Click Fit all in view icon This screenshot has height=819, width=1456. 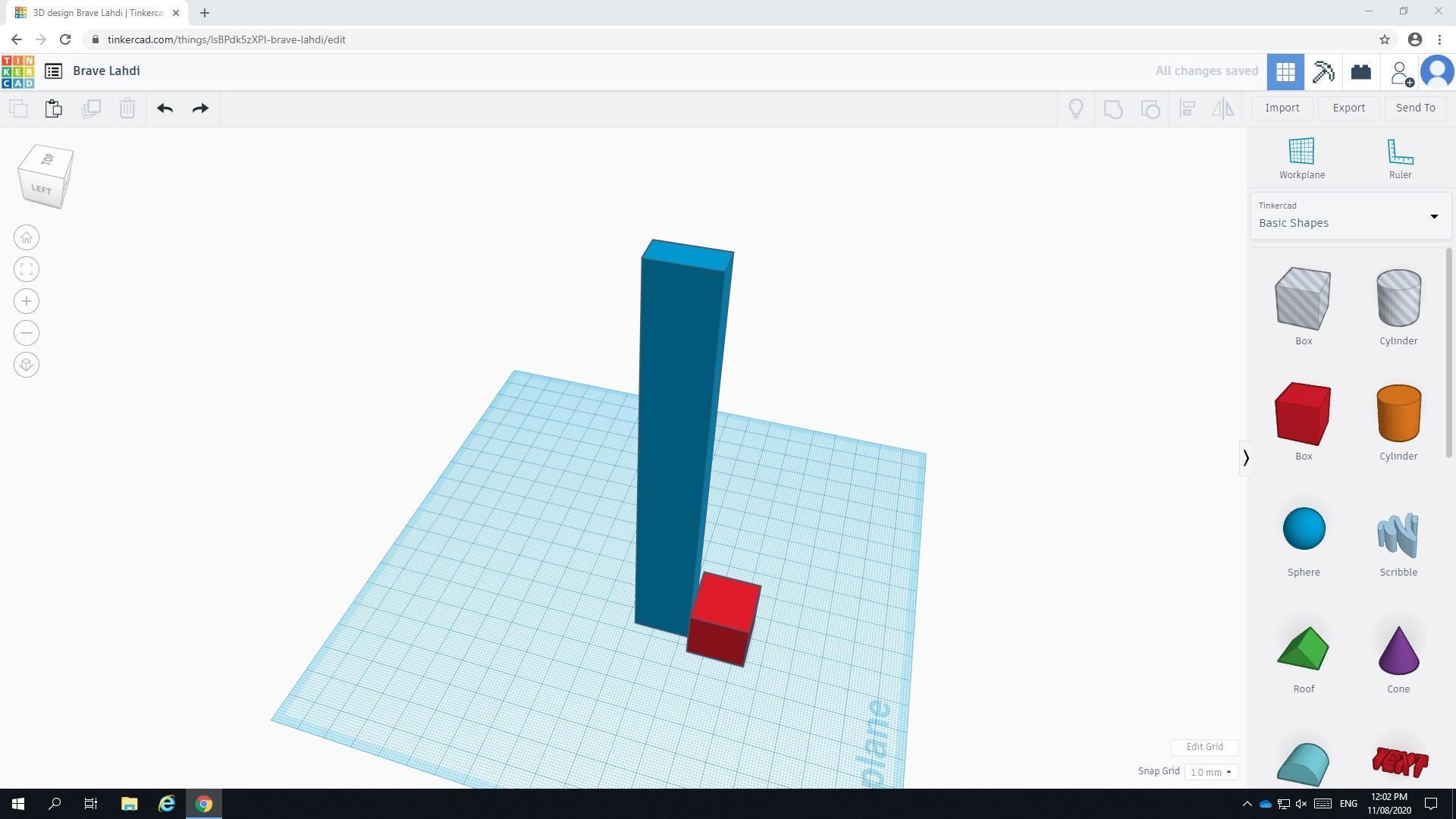27,270
